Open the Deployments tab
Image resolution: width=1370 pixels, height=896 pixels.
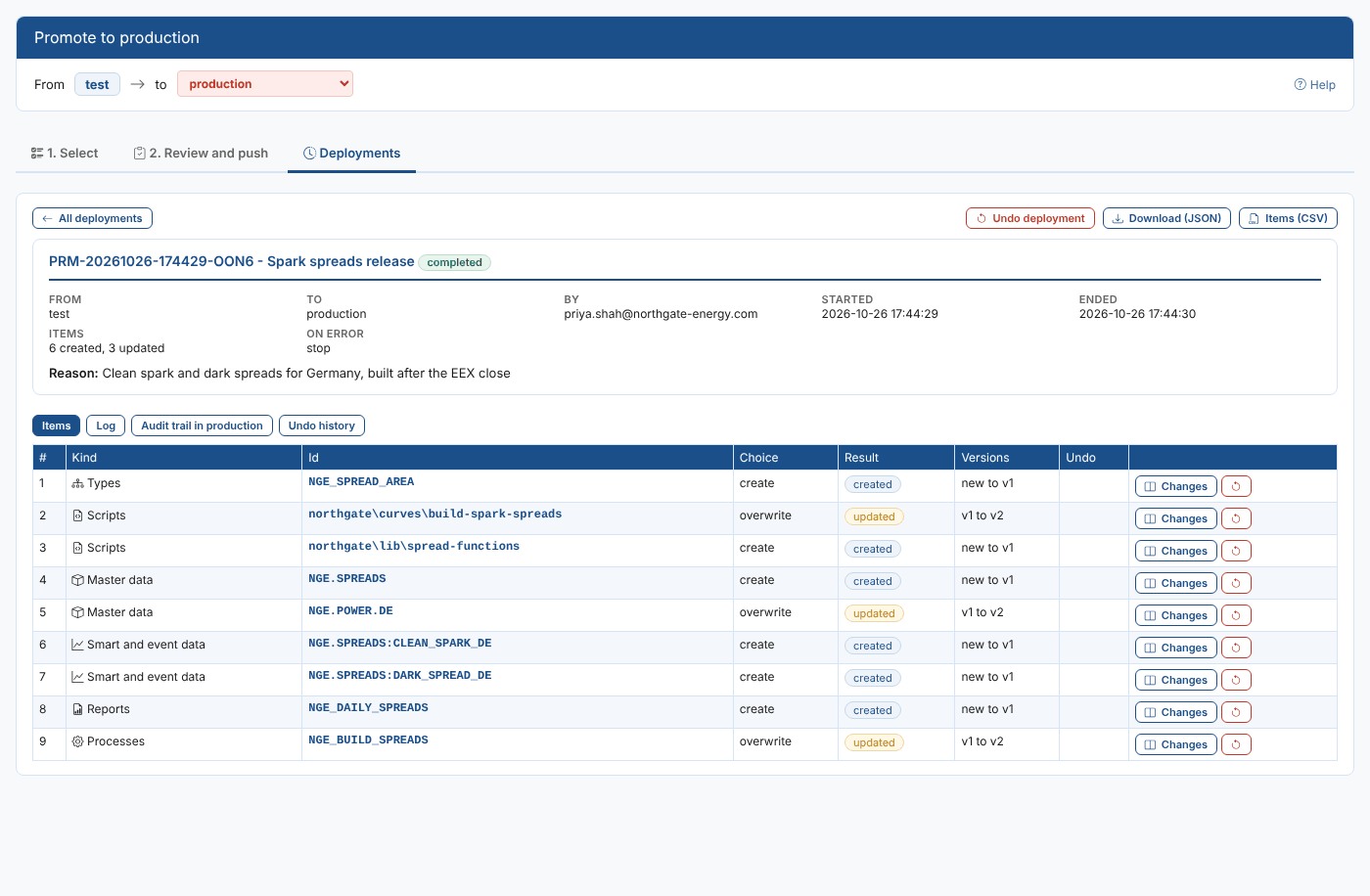(x=351, y=154)
